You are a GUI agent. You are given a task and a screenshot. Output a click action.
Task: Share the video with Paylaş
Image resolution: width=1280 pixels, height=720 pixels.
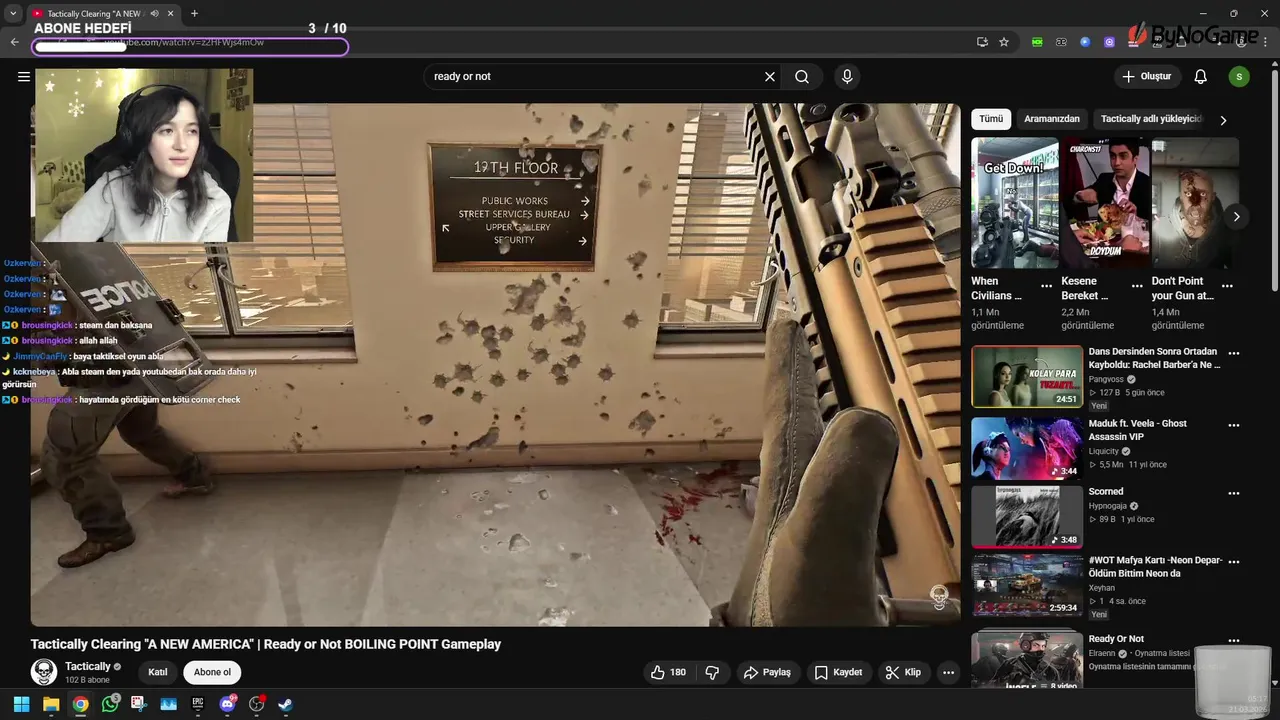[x=767, y=672]
